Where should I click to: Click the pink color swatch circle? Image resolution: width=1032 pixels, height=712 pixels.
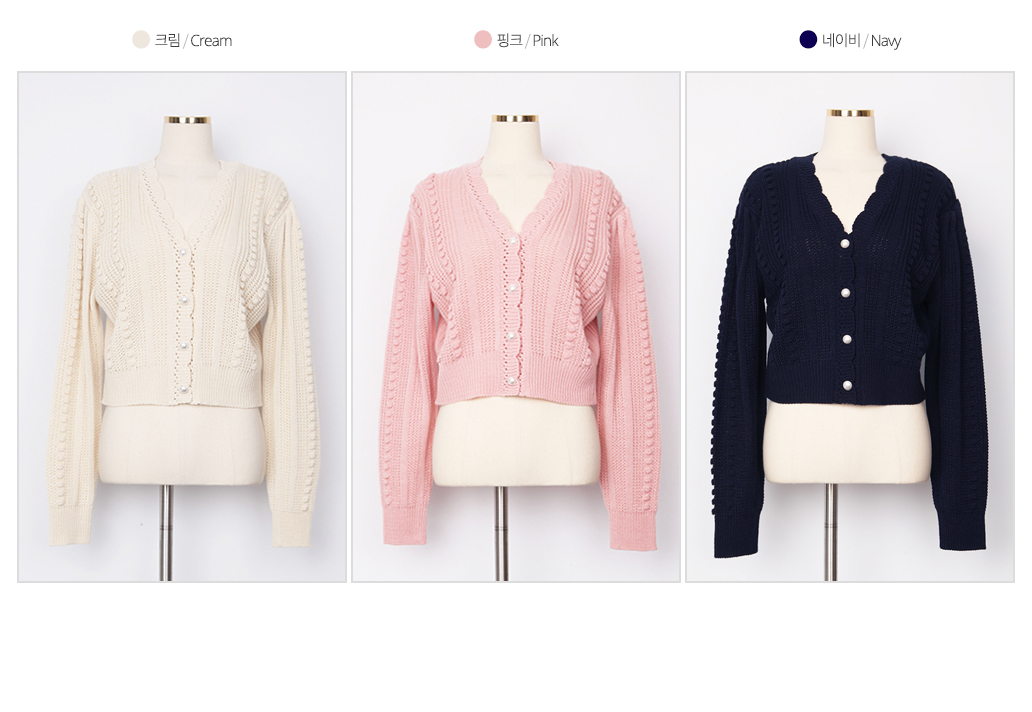click(x=483, y=39)
